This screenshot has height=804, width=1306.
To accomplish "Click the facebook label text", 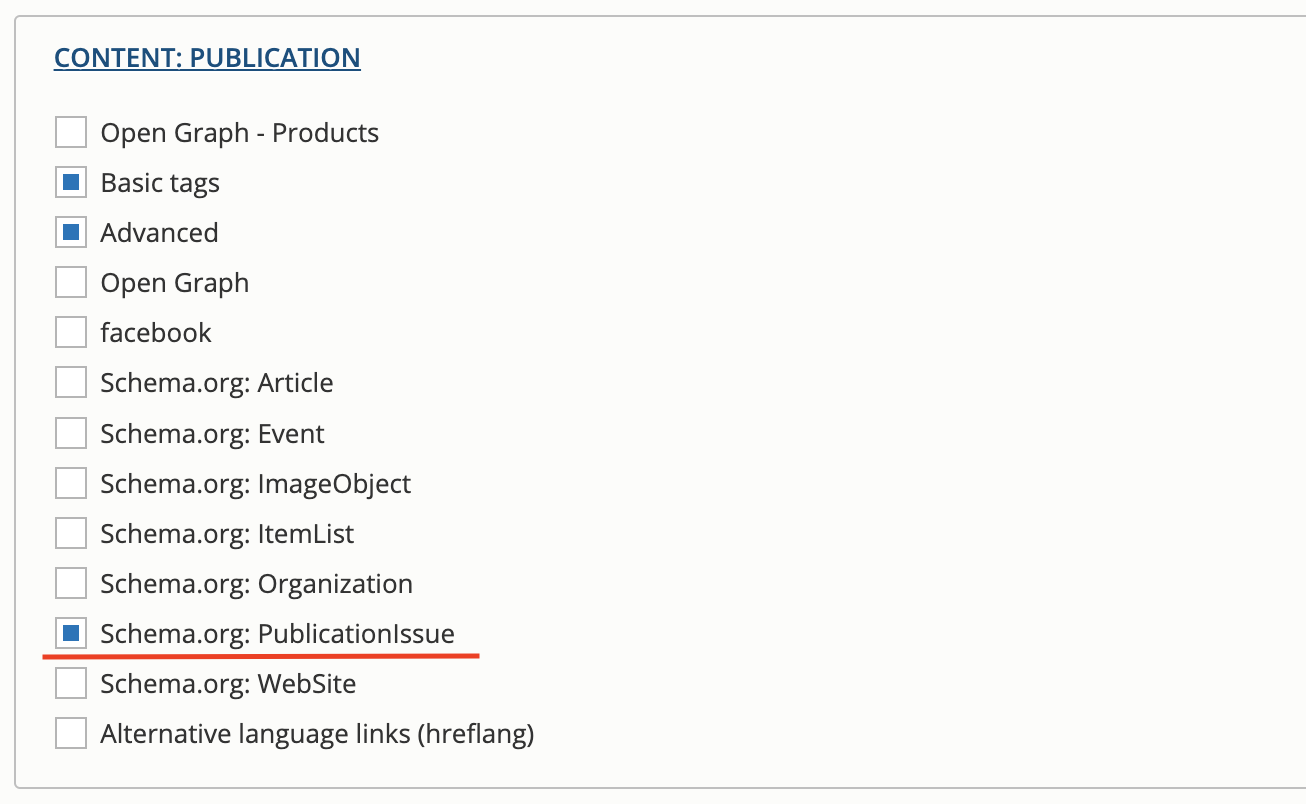I will tap(155, 332).
